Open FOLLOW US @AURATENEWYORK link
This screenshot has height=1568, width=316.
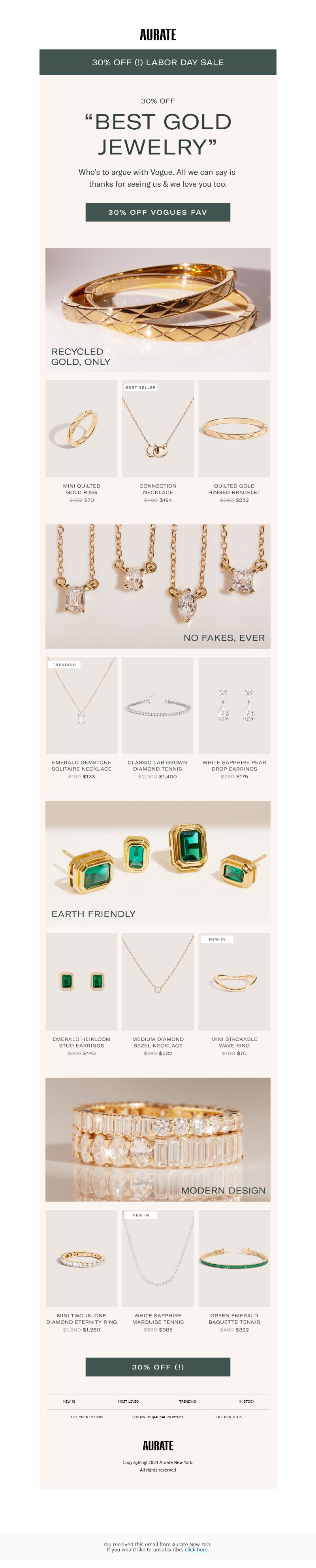pos(158,1417)
